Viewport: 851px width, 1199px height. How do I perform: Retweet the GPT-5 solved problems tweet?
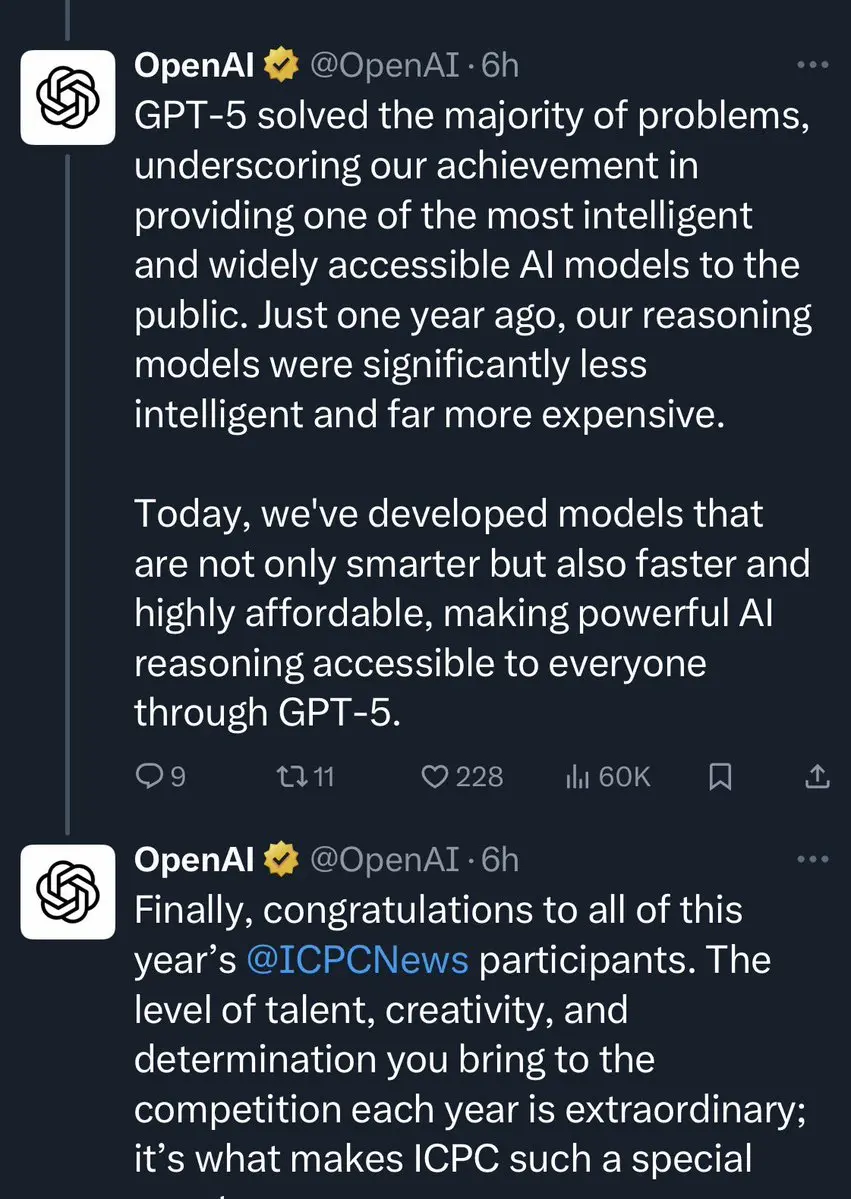[304, 777]
